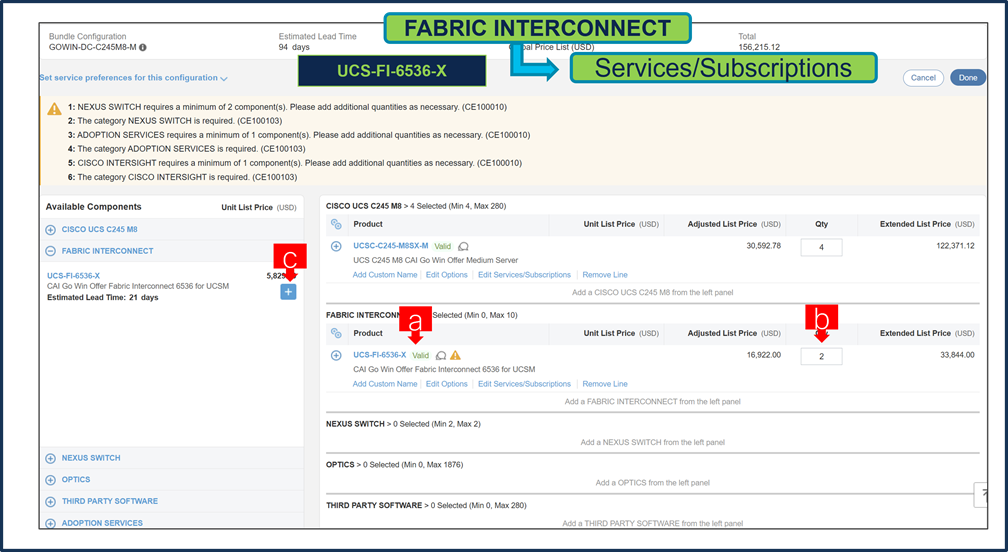Click comment icon beside UCS-FI-6536-X Valid
The width and height of the screenshot is (1008, 552).
point(441,355)
